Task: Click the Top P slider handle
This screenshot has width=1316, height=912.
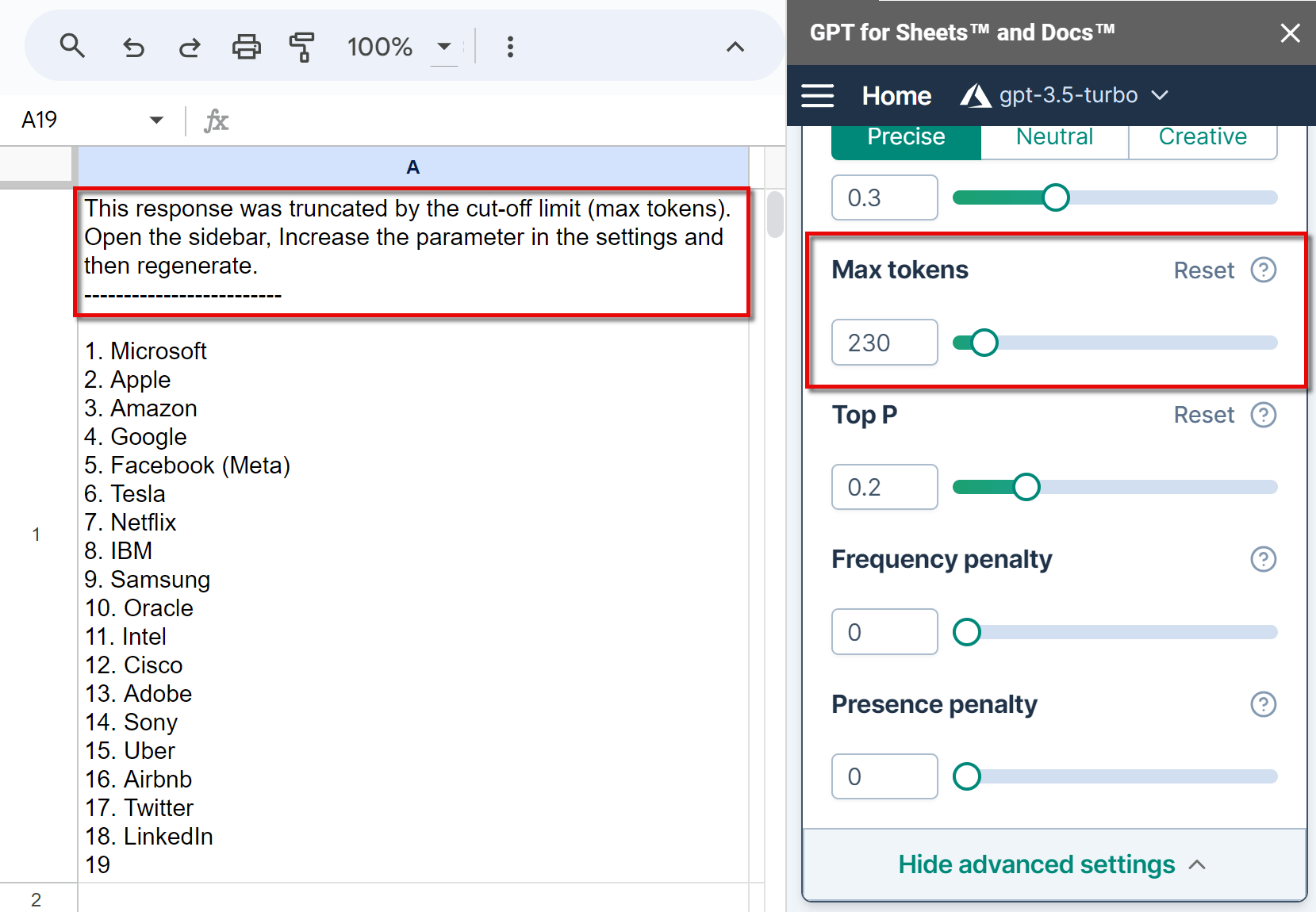Action: [1026, 487]
